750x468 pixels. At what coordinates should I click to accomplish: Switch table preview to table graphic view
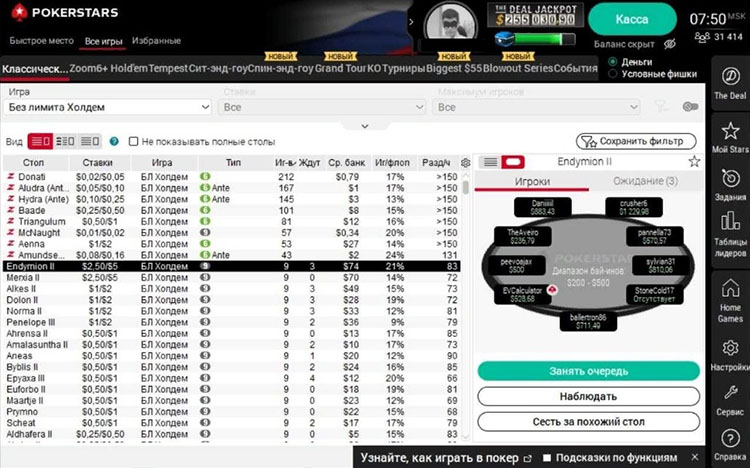[513, 162]
